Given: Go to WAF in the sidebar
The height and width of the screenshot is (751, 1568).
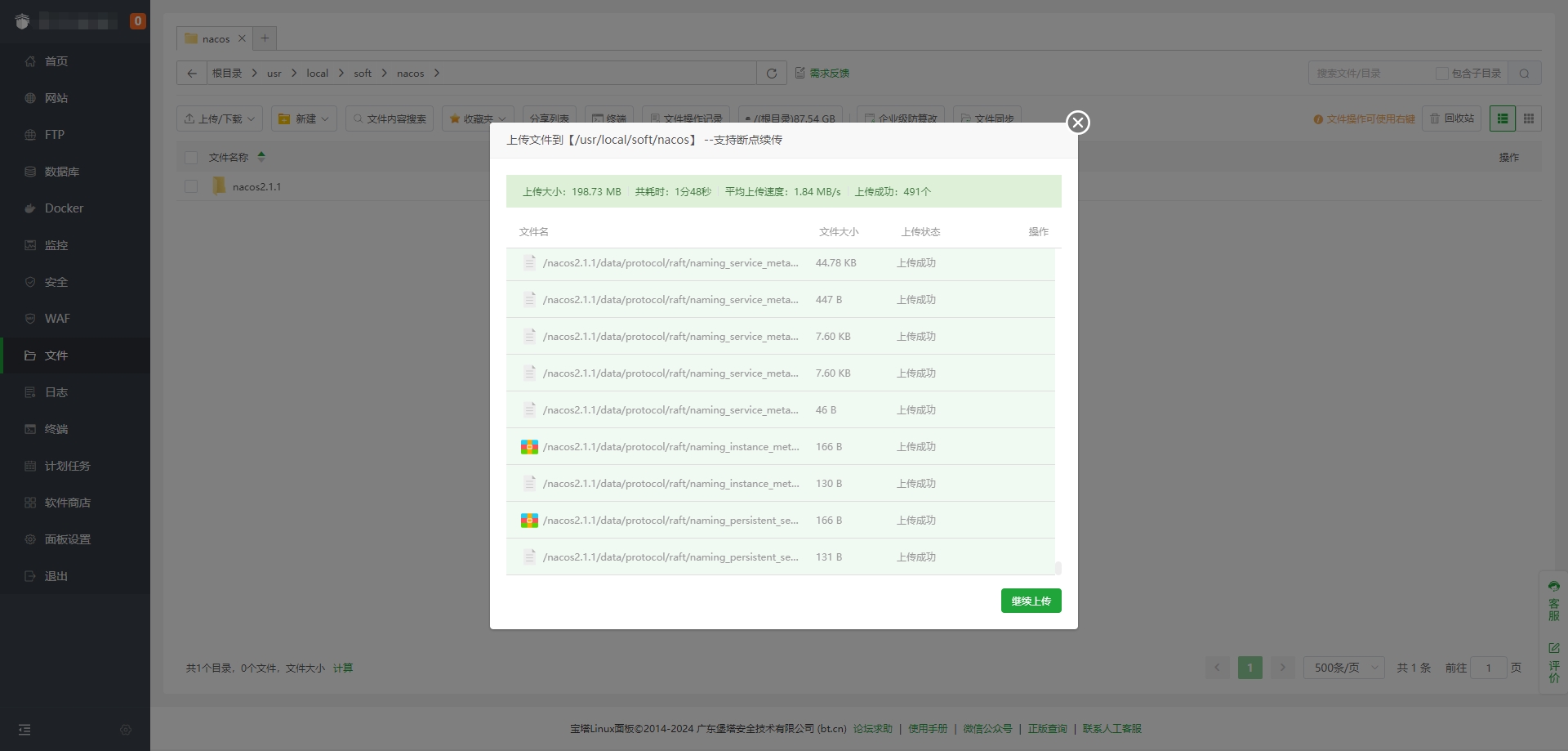Looking at the screenshot, I should click(x=57, y=319).
